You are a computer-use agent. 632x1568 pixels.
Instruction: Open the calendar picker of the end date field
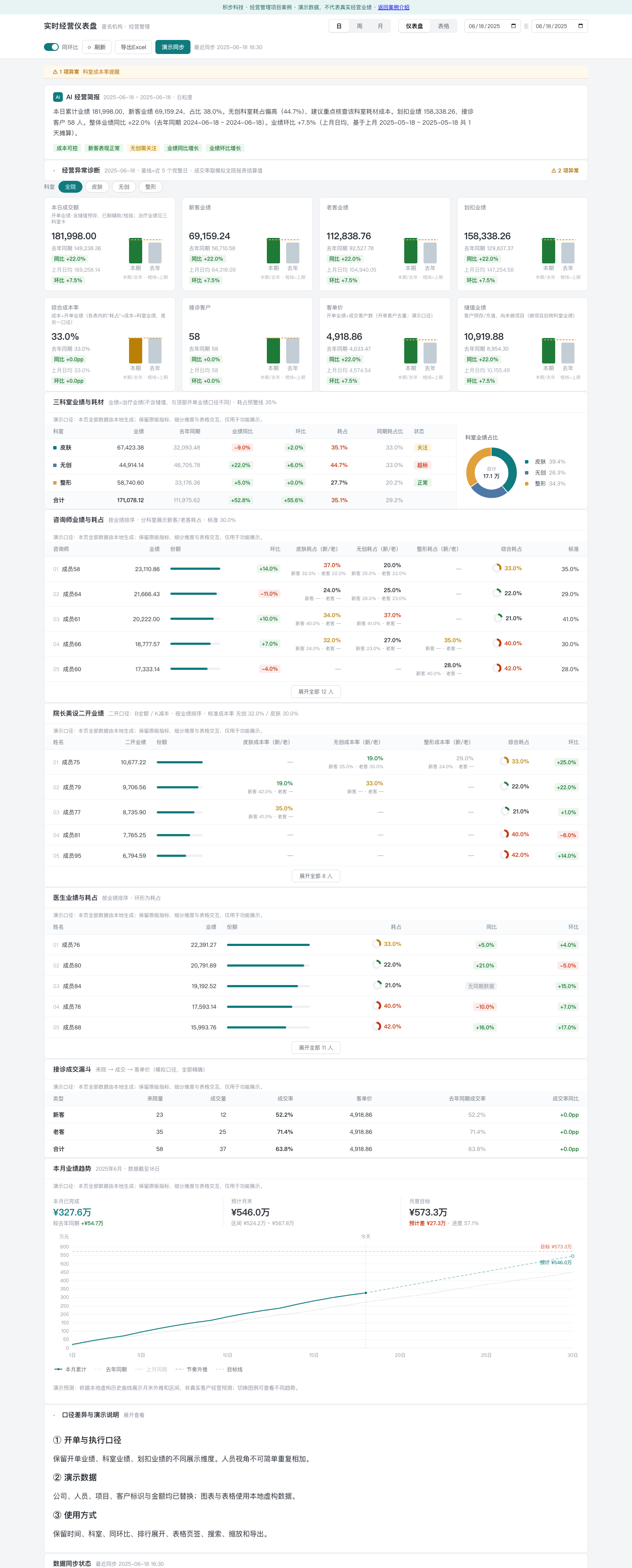(x=580, y=26)
